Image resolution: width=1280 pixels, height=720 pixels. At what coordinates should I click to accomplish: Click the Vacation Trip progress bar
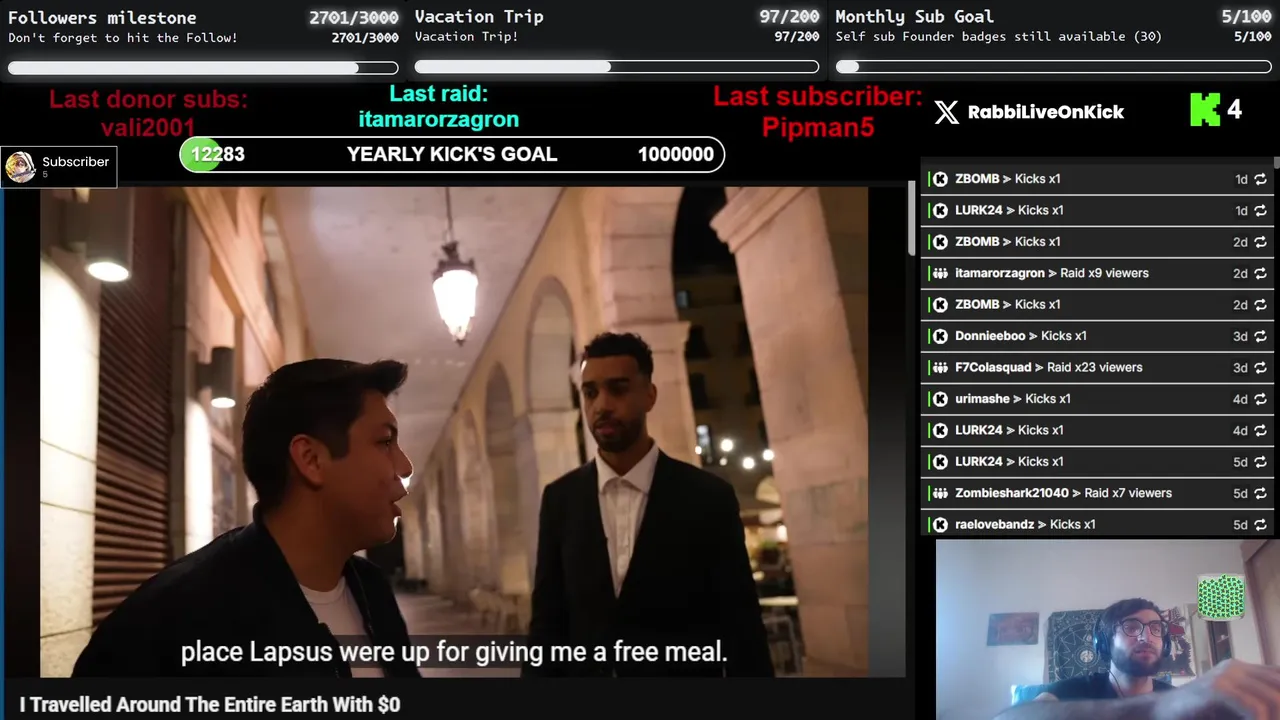[x=617, y=67]
